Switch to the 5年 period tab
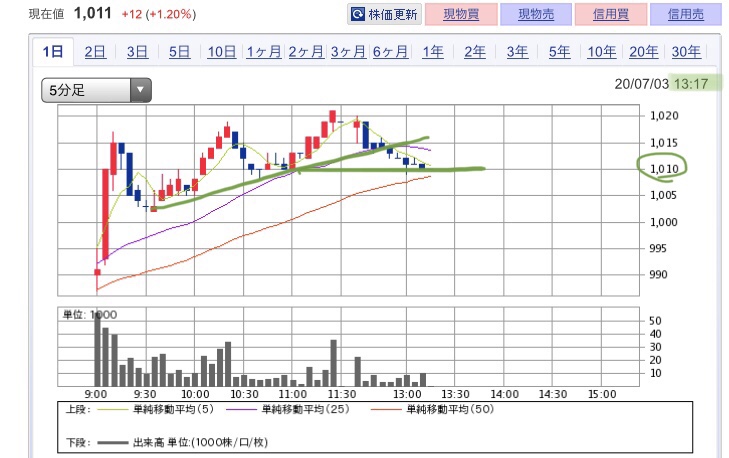The image size is (729, 458). (559, 52)
